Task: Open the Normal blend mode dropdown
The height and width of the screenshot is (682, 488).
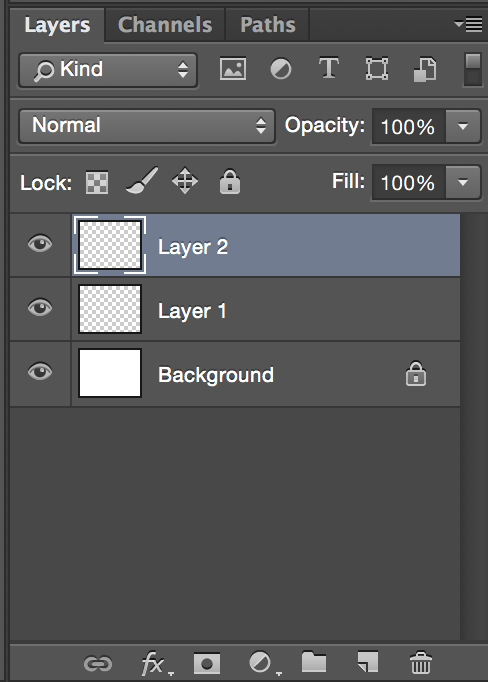Action: pos(147,126)
